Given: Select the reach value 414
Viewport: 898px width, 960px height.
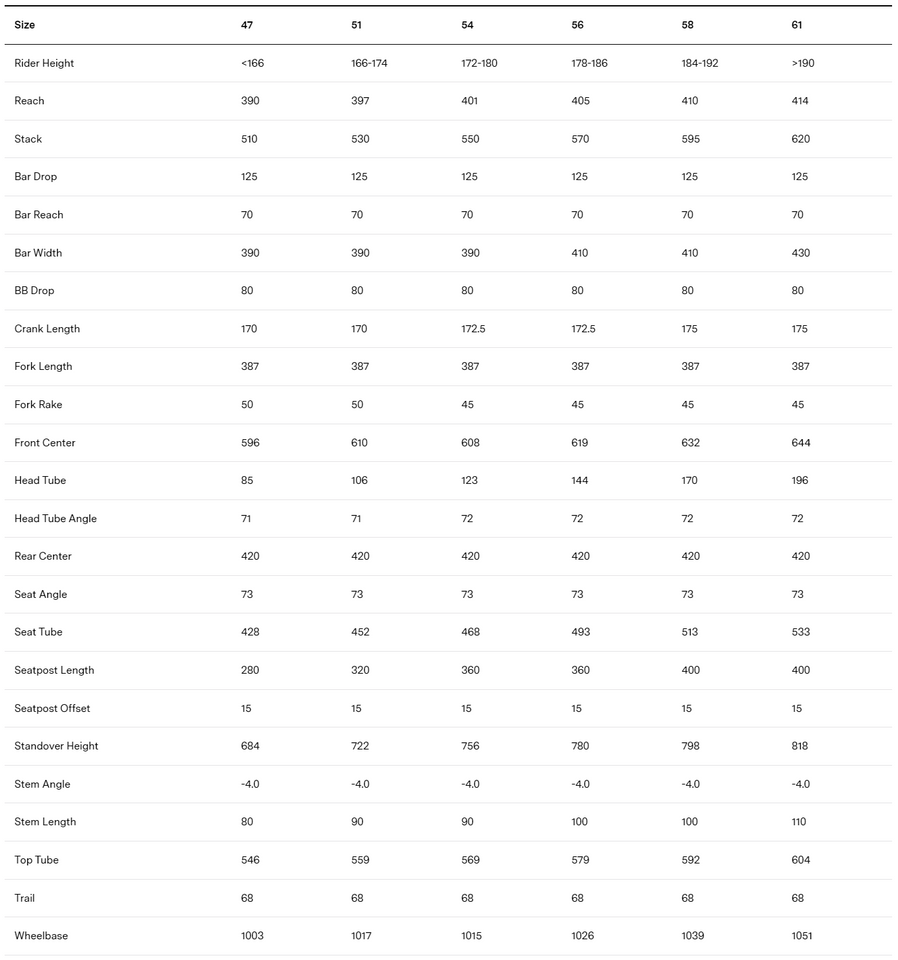Looking at the screenshot, I should point(800,101).
